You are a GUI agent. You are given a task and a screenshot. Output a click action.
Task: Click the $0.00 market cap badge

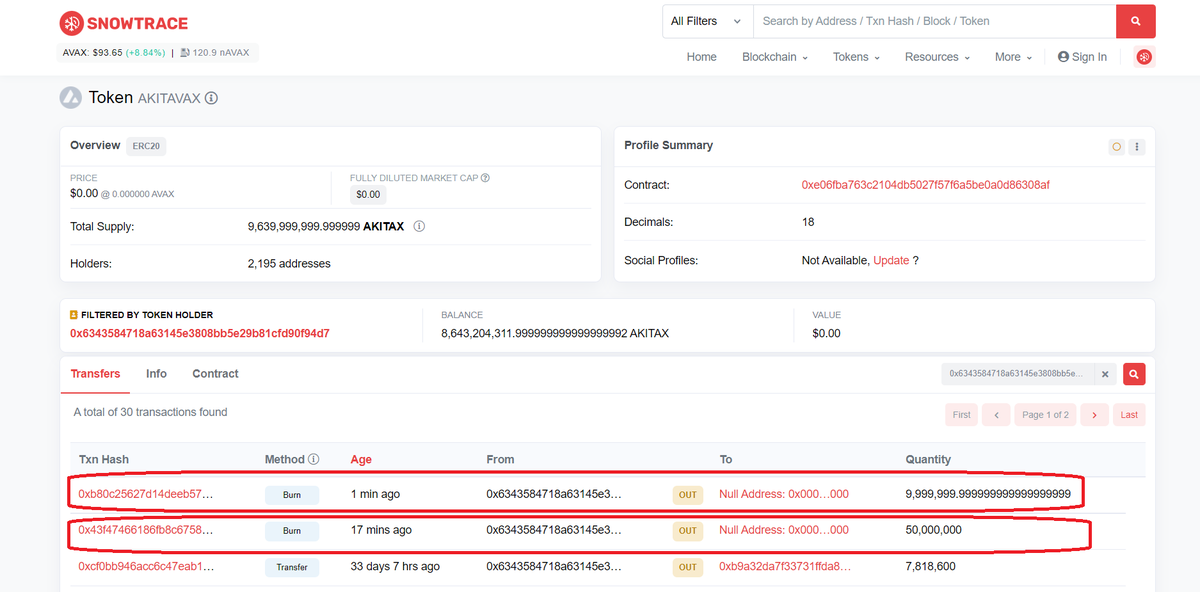point(368,195)
